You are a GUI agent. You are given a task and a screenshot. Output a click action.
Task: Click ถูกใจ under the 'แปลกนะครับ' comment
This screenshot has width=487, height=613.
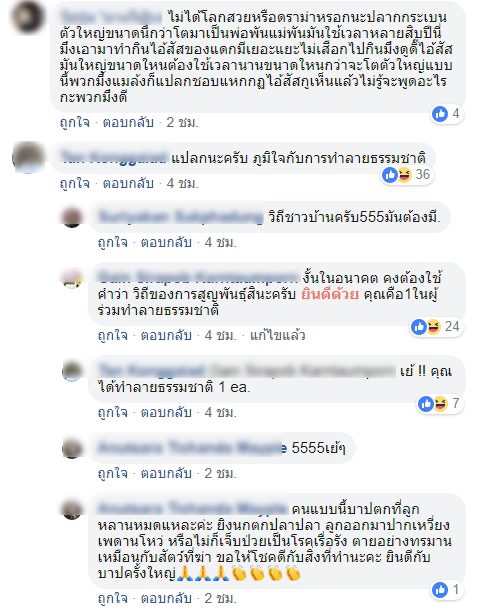pyautogui.click(x=75, y=183)
